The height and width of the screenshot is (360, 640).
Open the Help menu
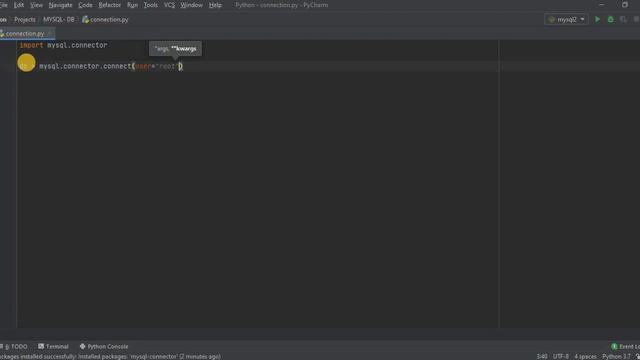tap(215, 5)
